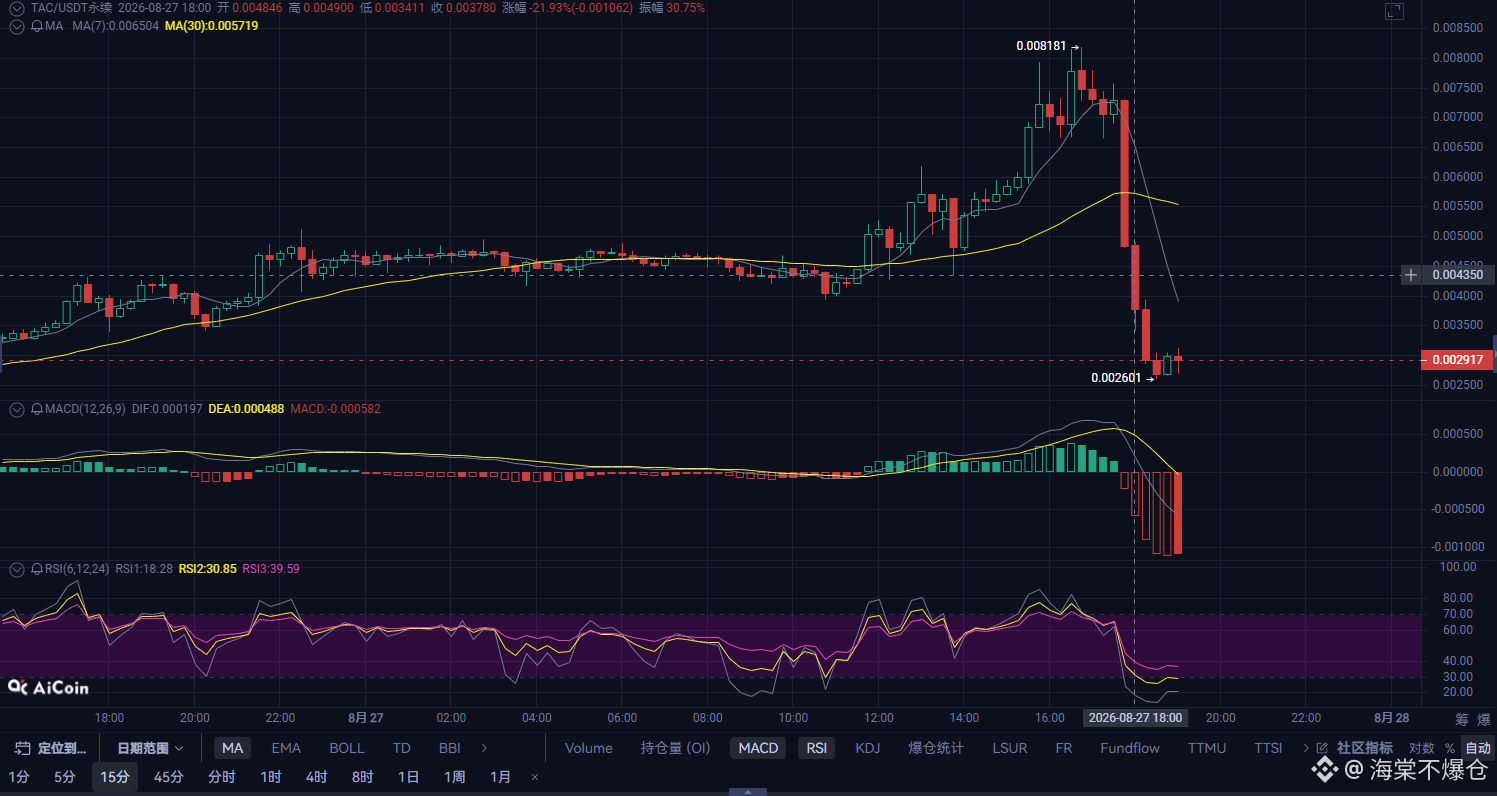Image resolution: width=1497 pixels, height=796 pixels.
Task: Click the current price label 0.002917
Action: click(x=1456, y=360)
